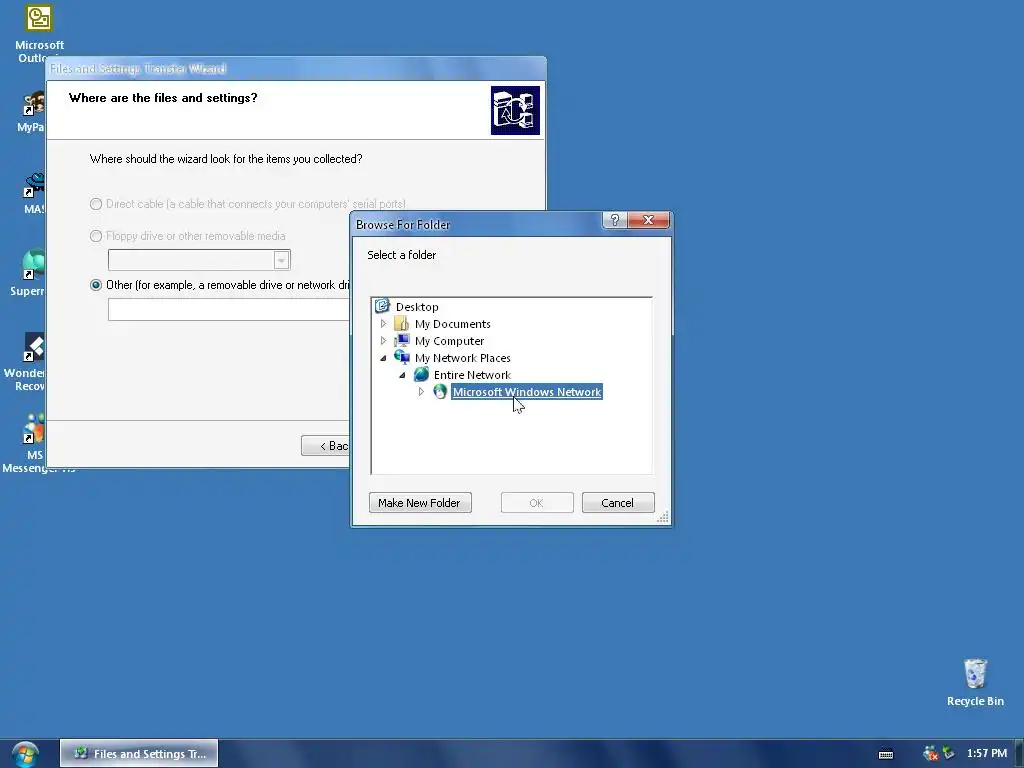Click the My Computer icon in tree
Viewport: 1024px width, 768px height.
click(402, 340)
